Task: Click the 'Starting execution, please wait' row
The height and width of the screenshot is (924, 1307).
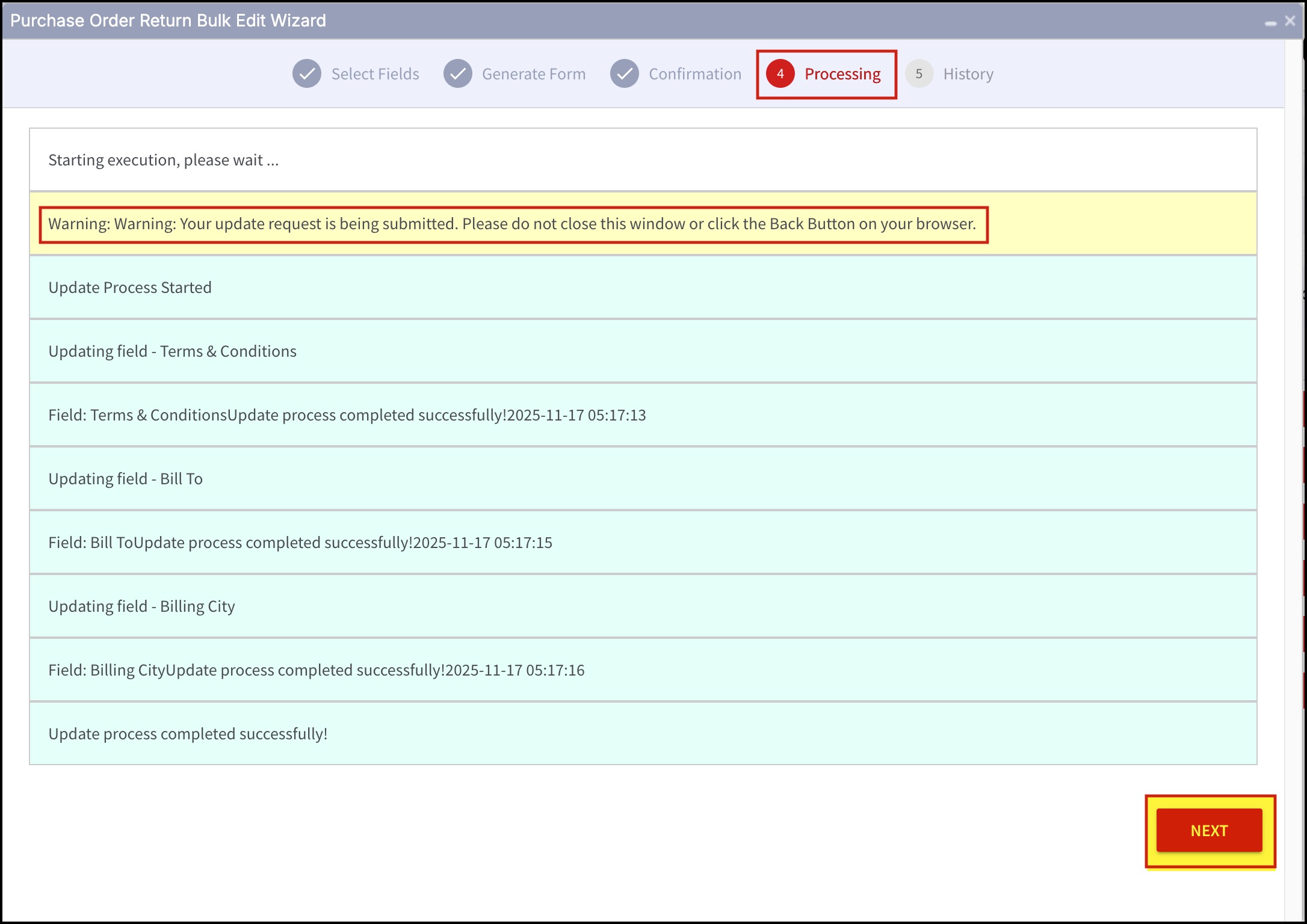Action: pos(643,160)
